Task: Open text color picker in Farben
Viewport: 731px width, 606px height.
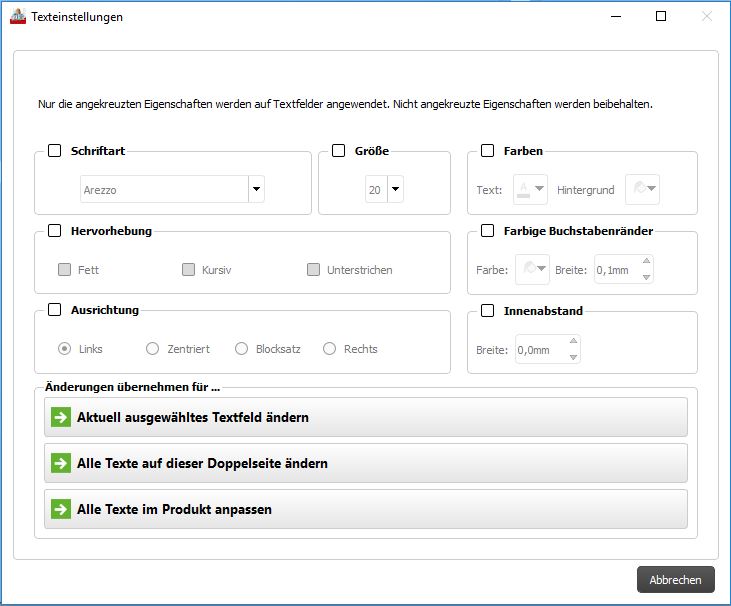Action: [530, 189]
